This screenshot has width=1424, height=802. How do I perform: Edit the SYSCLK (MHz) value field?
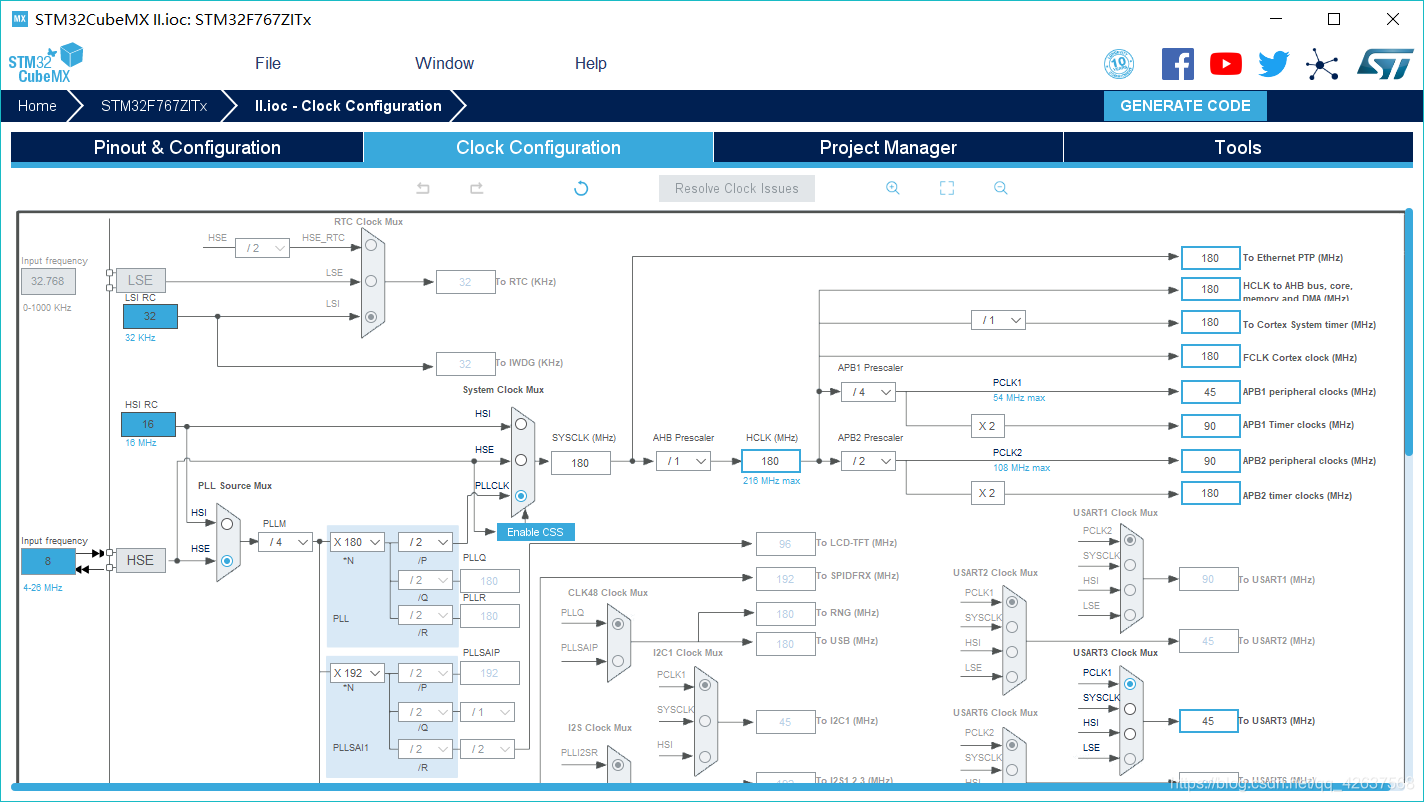point(580,463)
